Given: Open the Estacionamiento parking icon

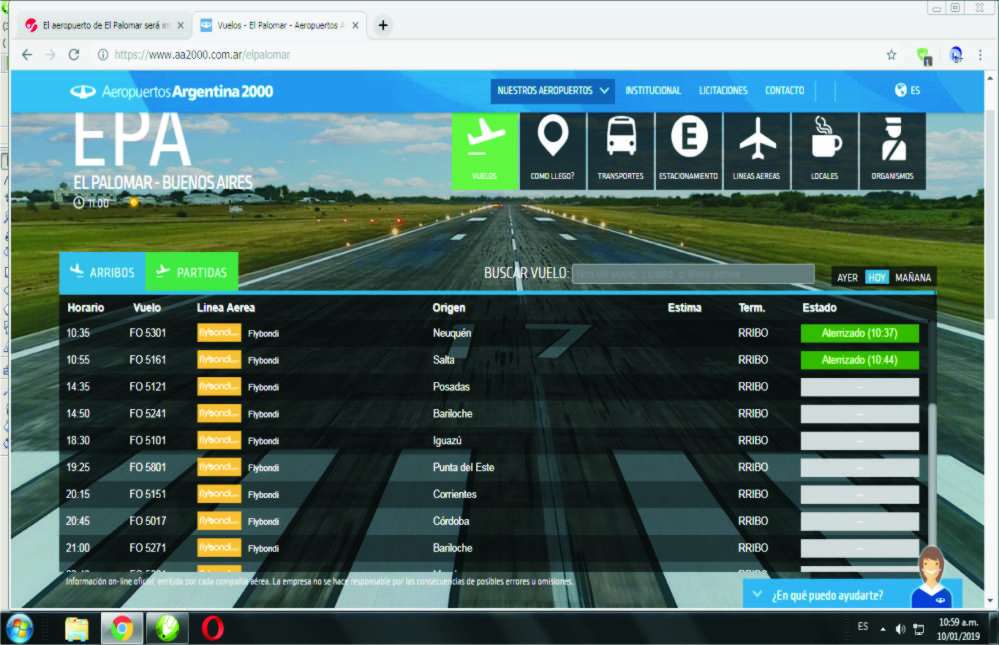Looking at the screenshot, I should 689,150.
